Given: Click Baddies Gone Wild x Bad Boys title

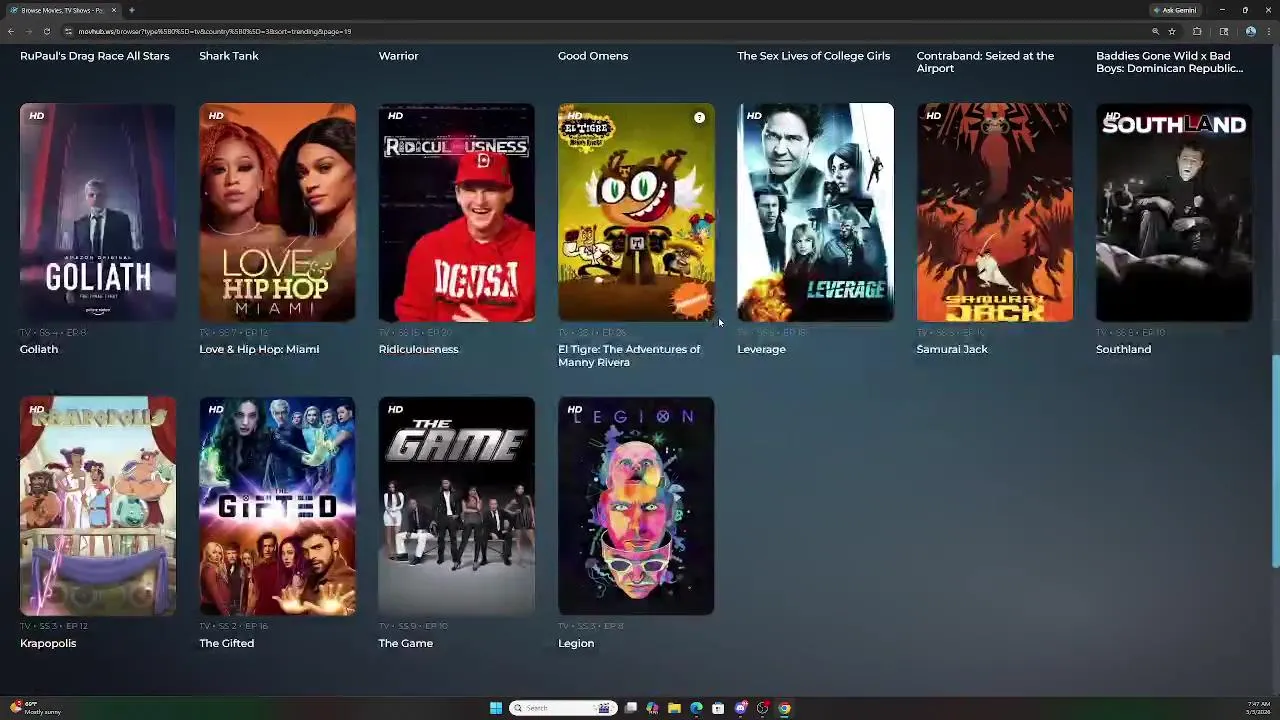Looking at the screenshot, I should [x=1169, y=62].
